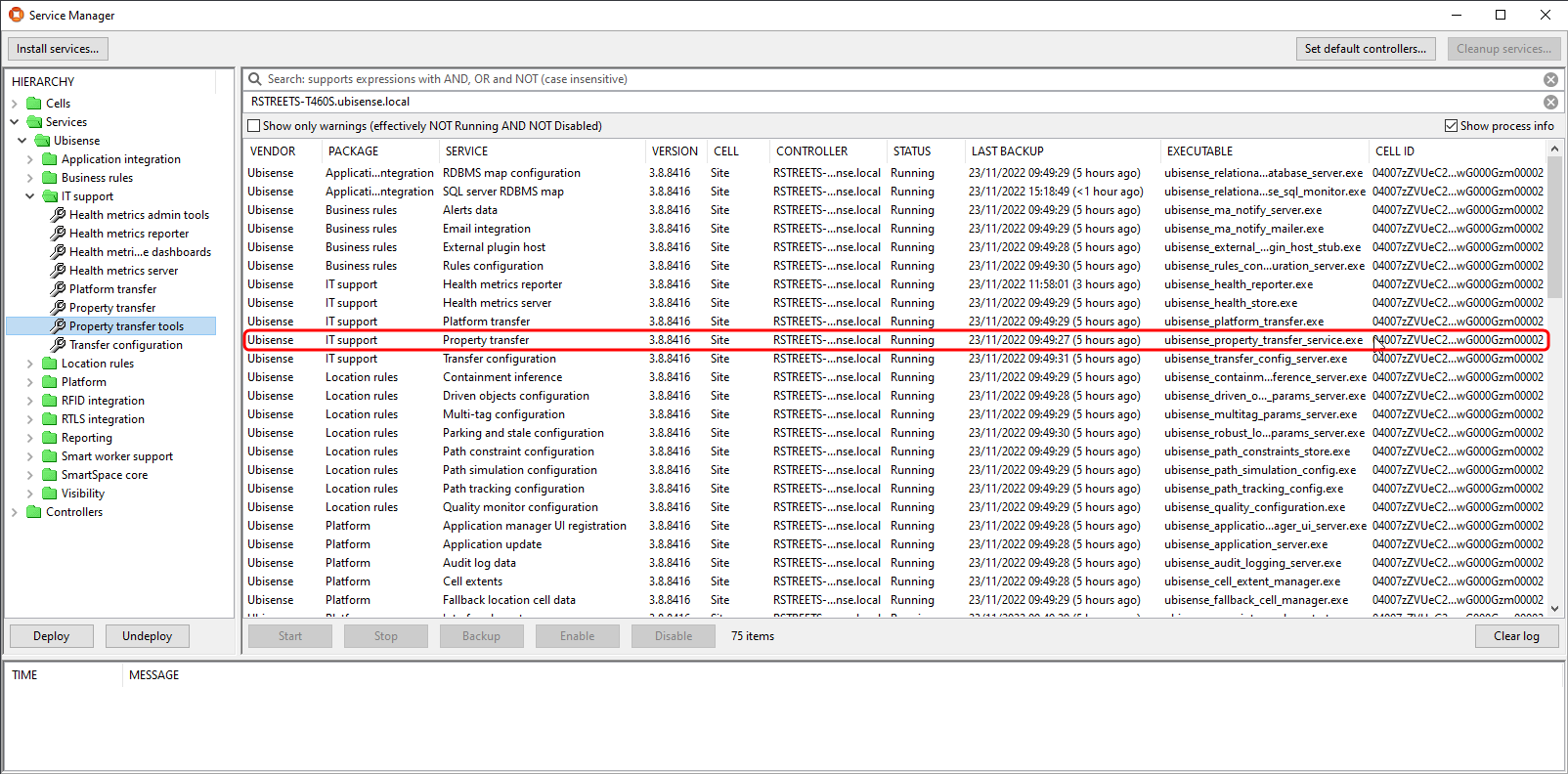This screenshot has height=774, width=1568.
Task: Click the Business rules folder icon
Action: (50, 178)
